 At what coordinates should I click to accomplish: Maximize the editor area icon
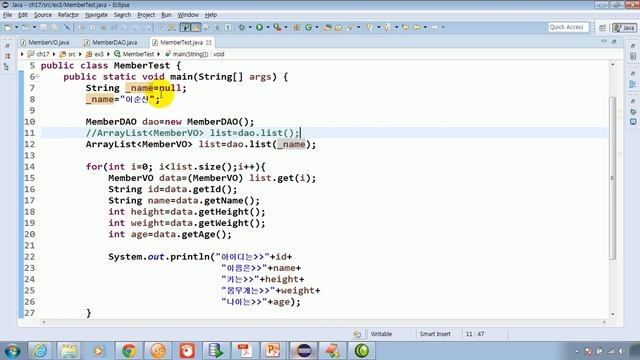point(614,42)
